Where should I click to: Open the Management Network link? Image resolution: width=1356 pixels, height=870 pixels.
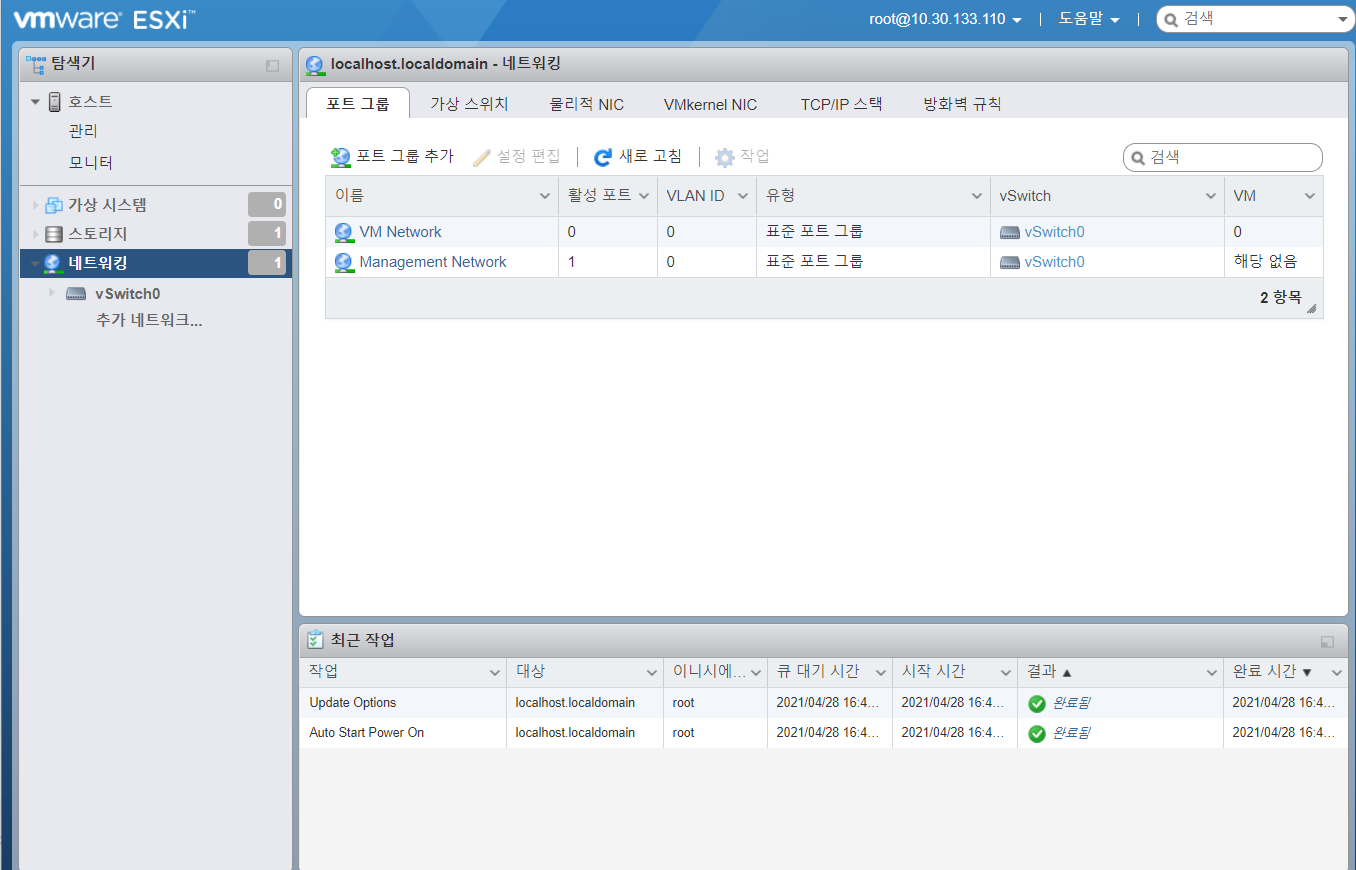433,262
